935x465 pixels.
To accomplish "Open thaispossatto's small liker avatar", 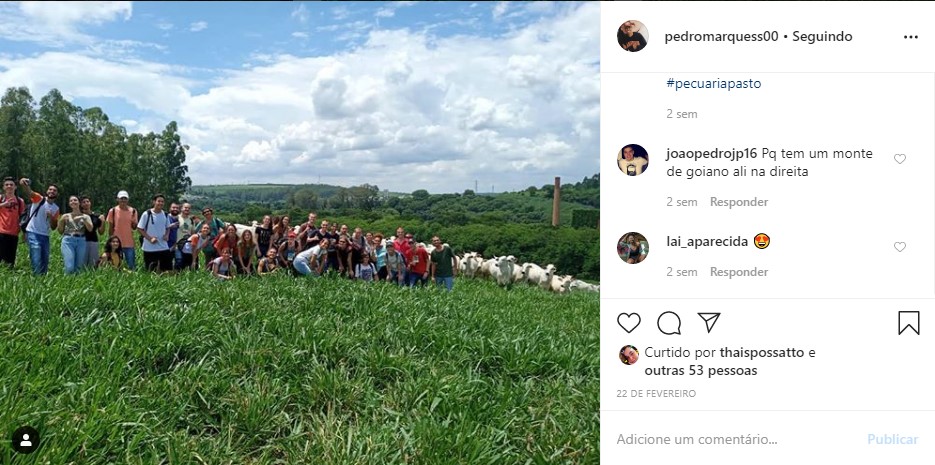I will (629, 355).
